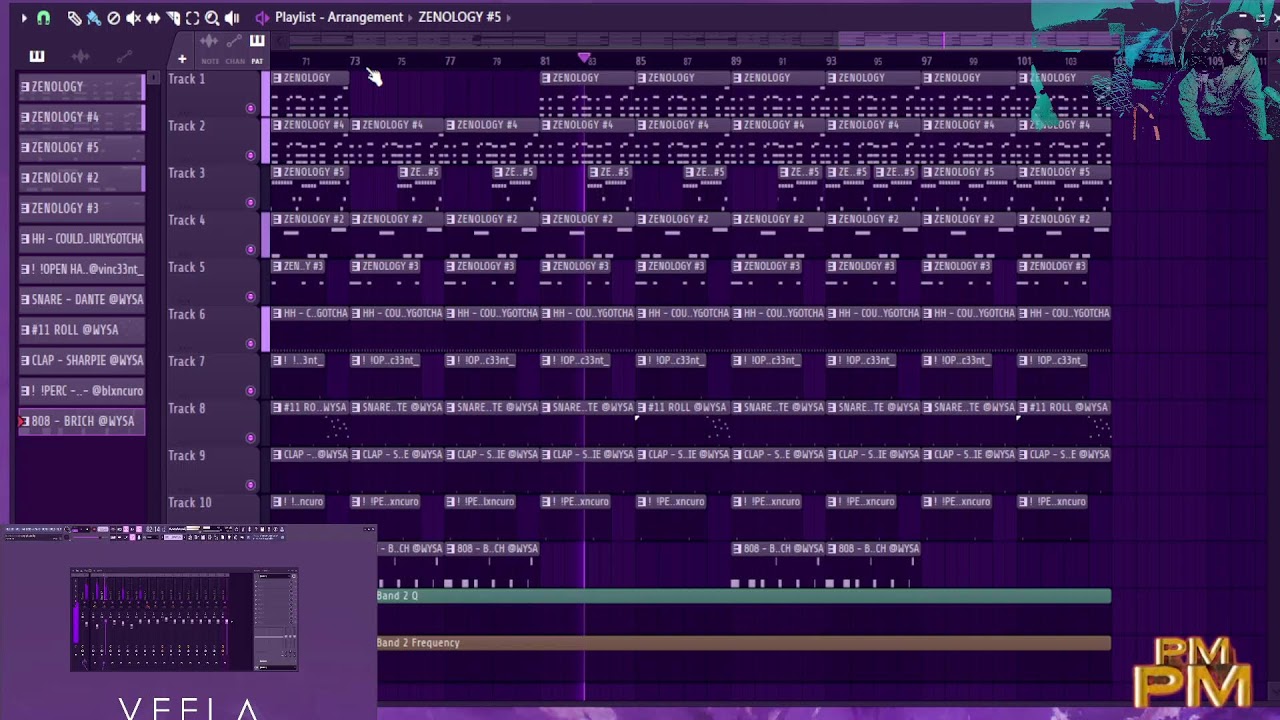Image resolution: width=1280 pixels, height=720 pixels.
Task: Select ZENOLOGY #4 pattern in picker
Action: pyautogui.click(x=82, y=117)
